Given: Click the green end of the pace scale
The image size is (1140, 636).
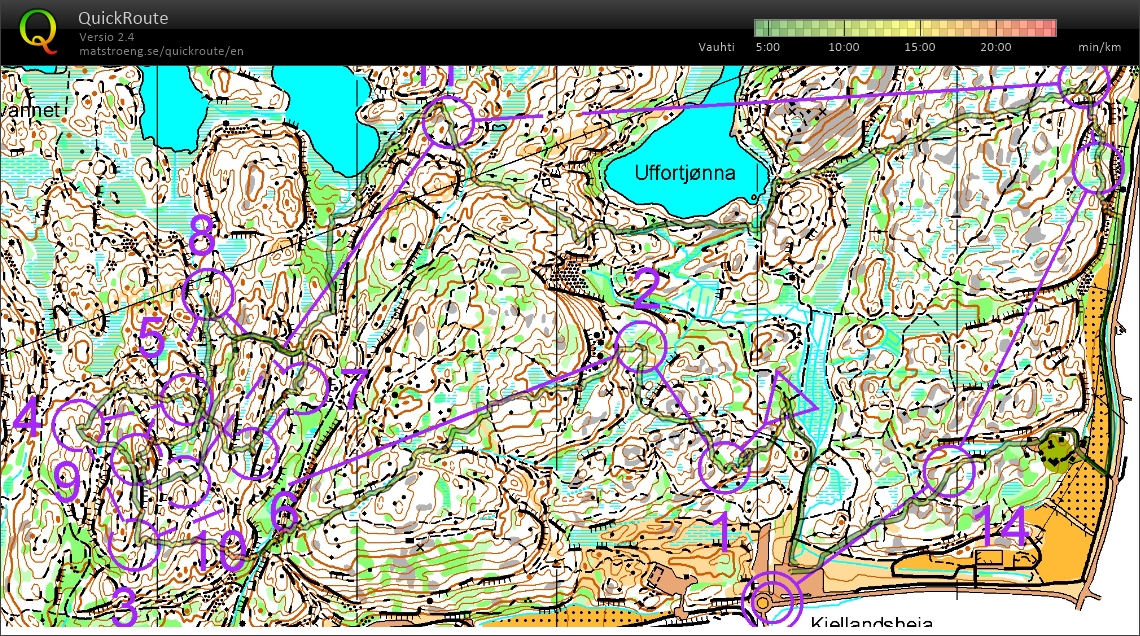Looking at the screenshot, I should tap(760, 28).
